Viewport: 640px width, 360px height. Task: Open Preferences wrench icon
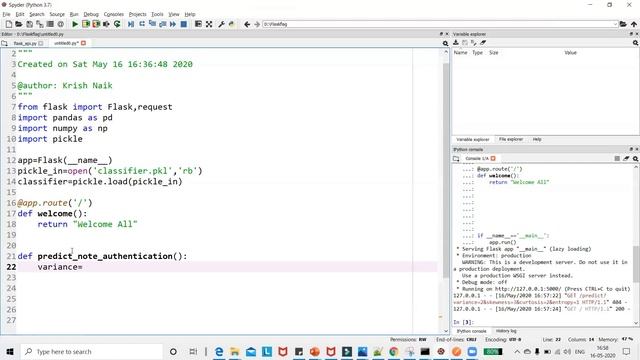pos(221,24)
